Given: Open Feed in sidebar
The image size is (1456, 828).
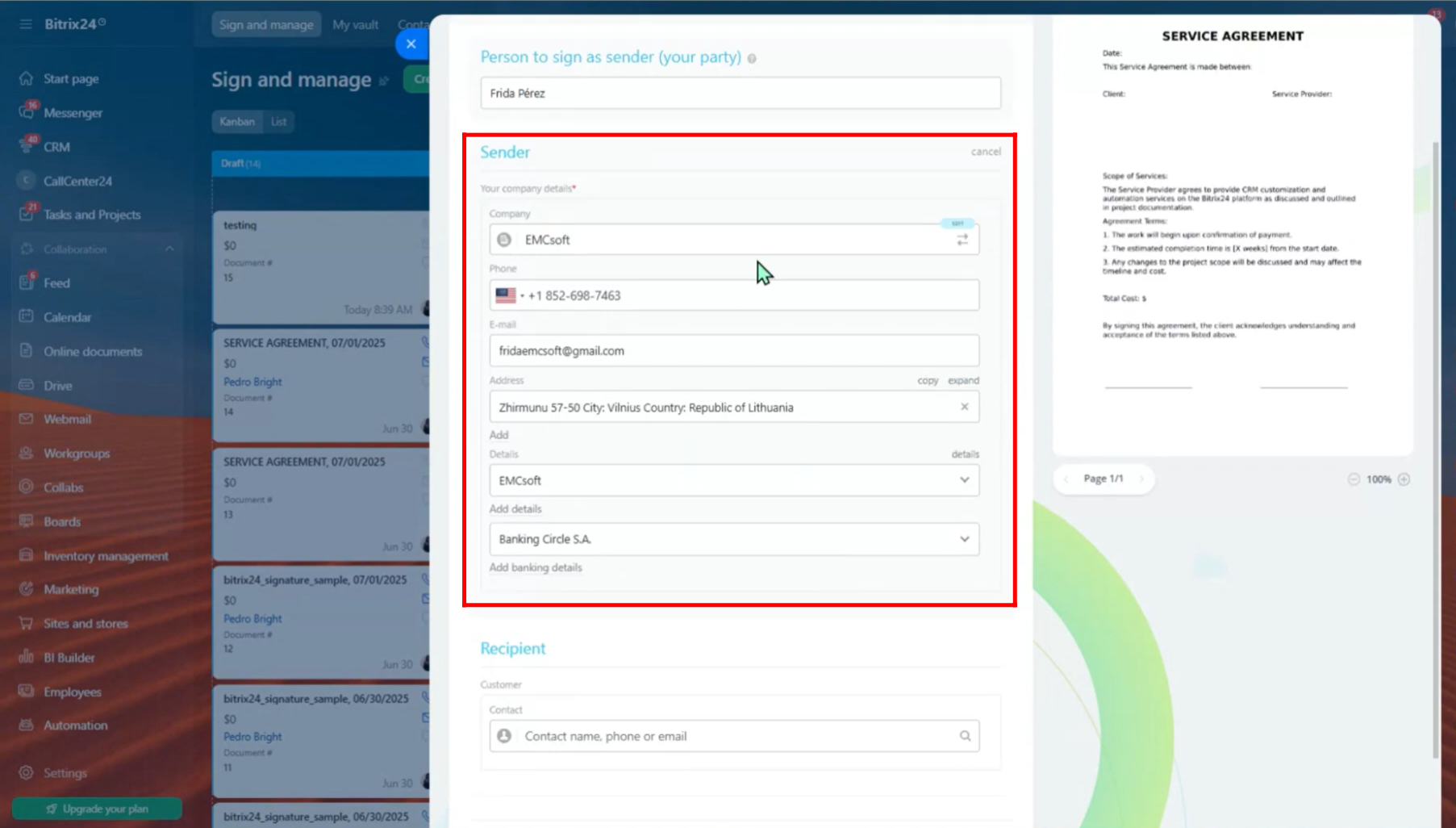Looking at the screenshot, I should pyautogui.click(x=56, y=283).
